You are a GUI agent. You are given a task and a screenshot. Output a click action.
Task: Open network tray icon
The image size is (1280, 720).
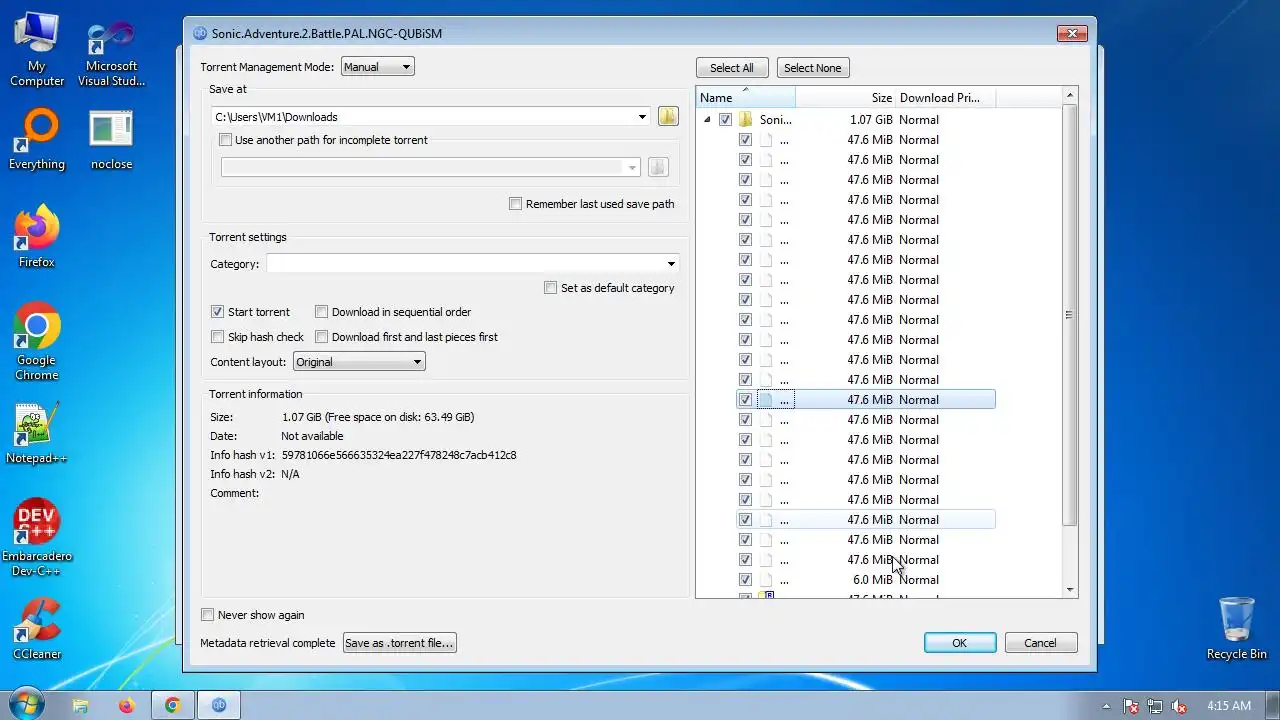1155,706
